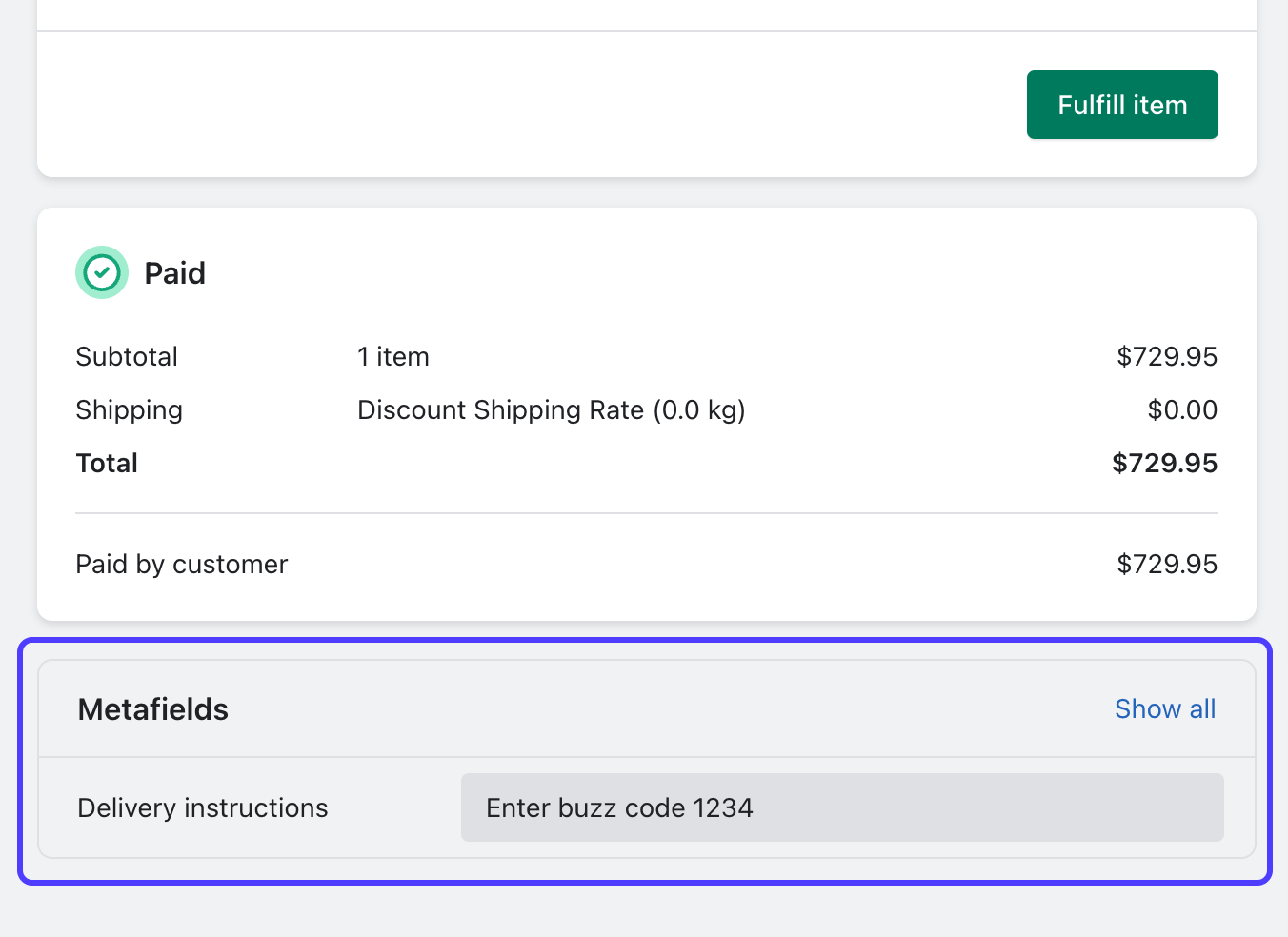Click the Shipping label

(x=130, y=410)
